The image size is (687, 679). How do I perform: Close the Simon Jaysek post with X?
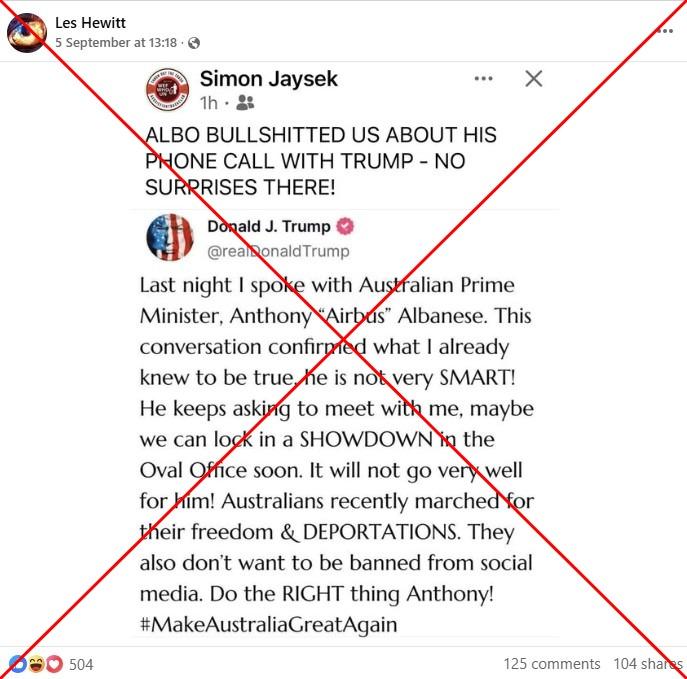tap(533, 79)
